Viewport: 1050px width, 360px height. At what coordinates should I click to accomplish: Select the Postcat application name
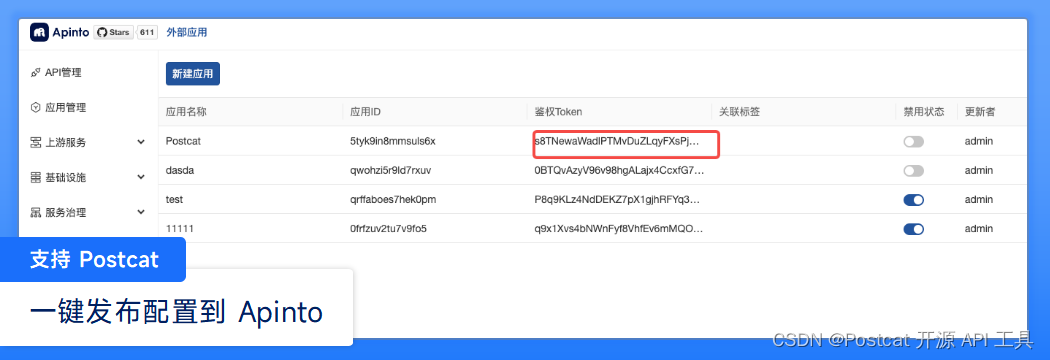(x=183, y=142)
